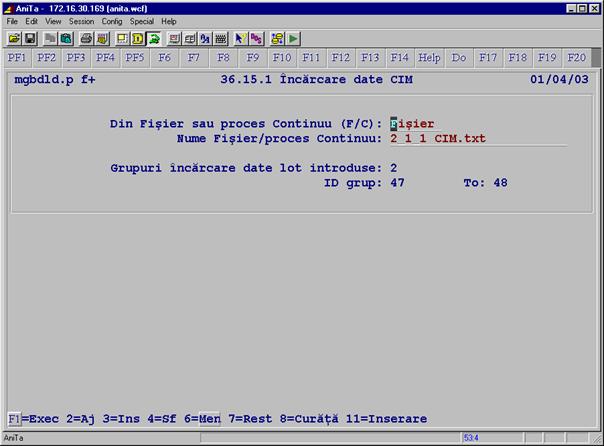The height and width of the screenshot is (446, 604).
Task: Click the green play arrow icon
Action: 294,38
